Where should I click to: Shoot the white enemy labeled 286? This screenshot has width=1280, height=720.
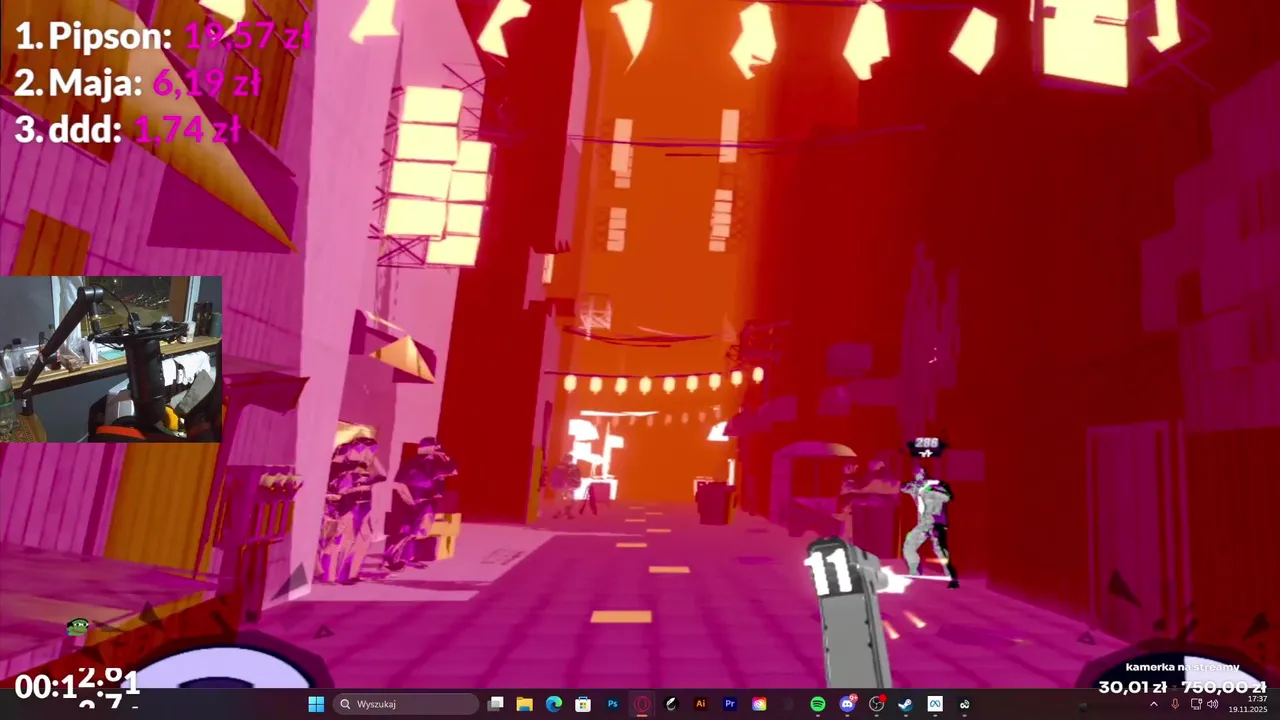coord(930,525)
